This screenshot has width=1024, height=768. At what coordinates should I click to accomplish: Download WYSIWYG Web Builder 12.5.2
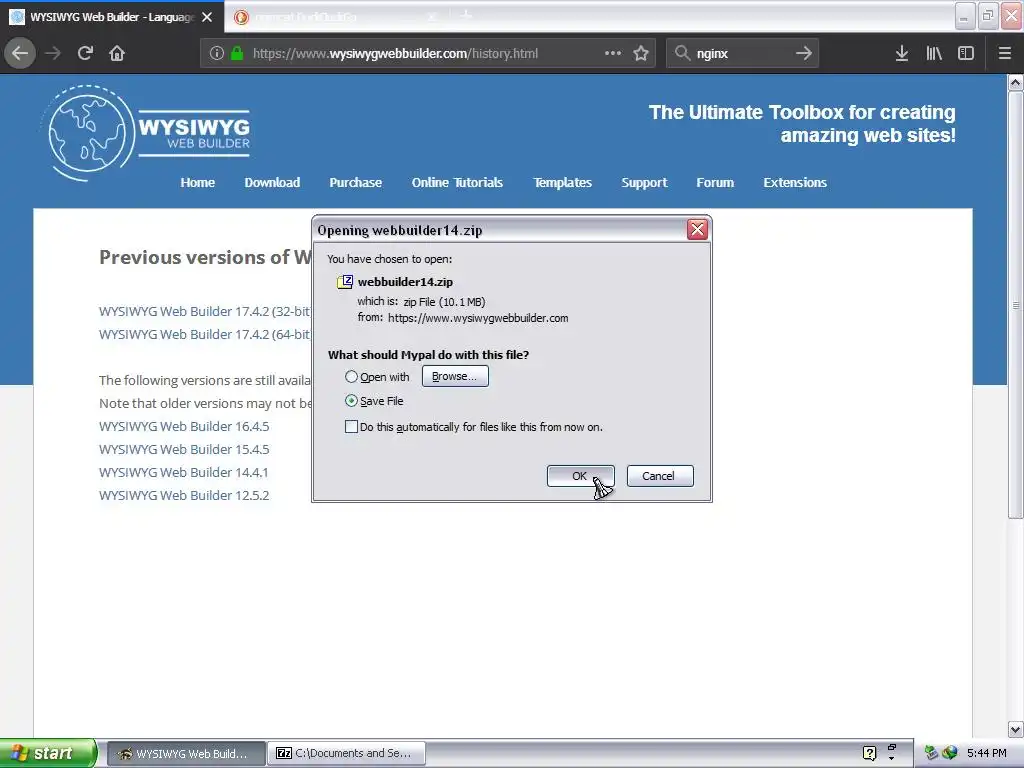184,495
